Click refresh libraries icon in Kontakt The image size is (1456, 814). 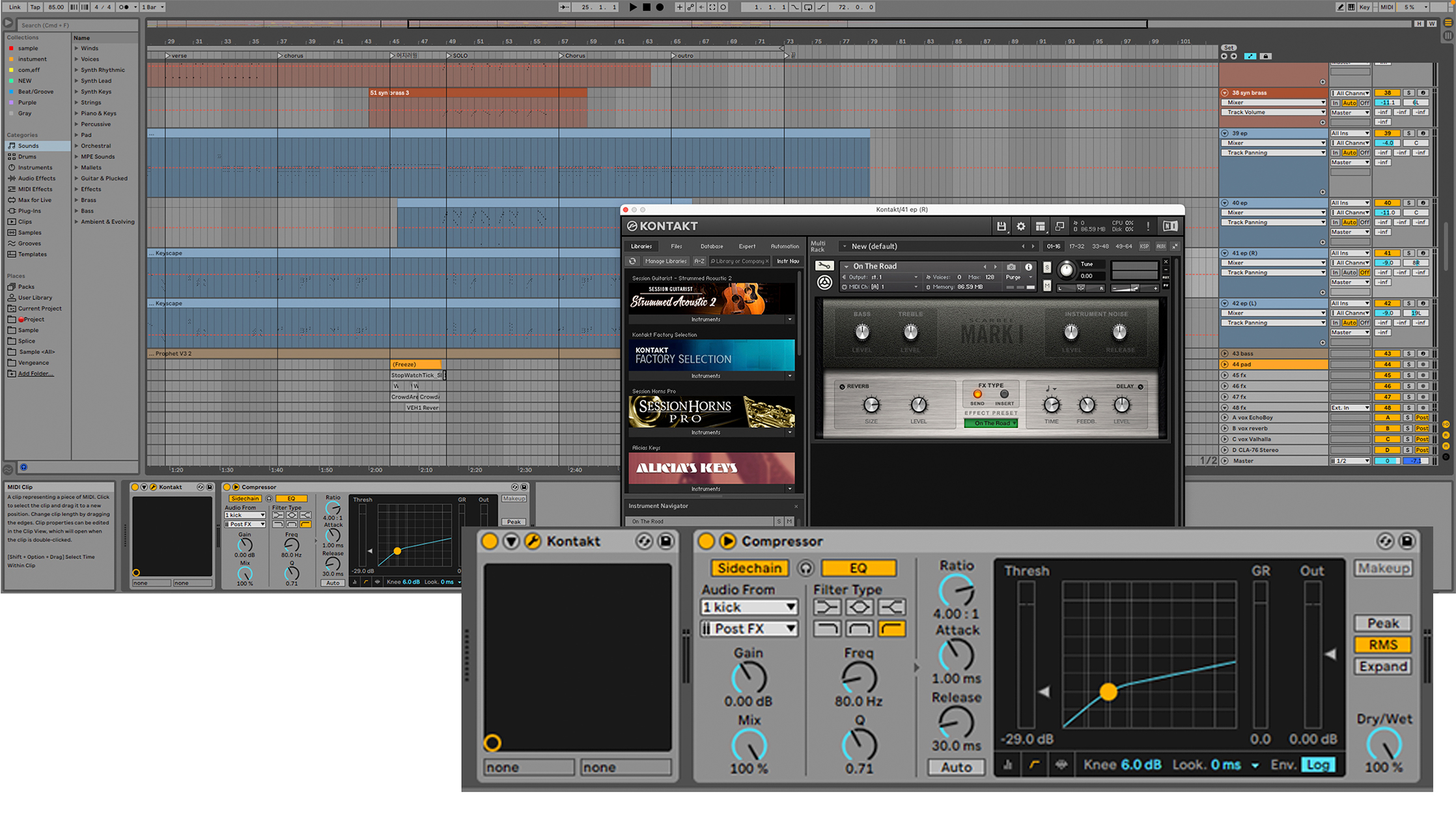click(x=632, y=261)
